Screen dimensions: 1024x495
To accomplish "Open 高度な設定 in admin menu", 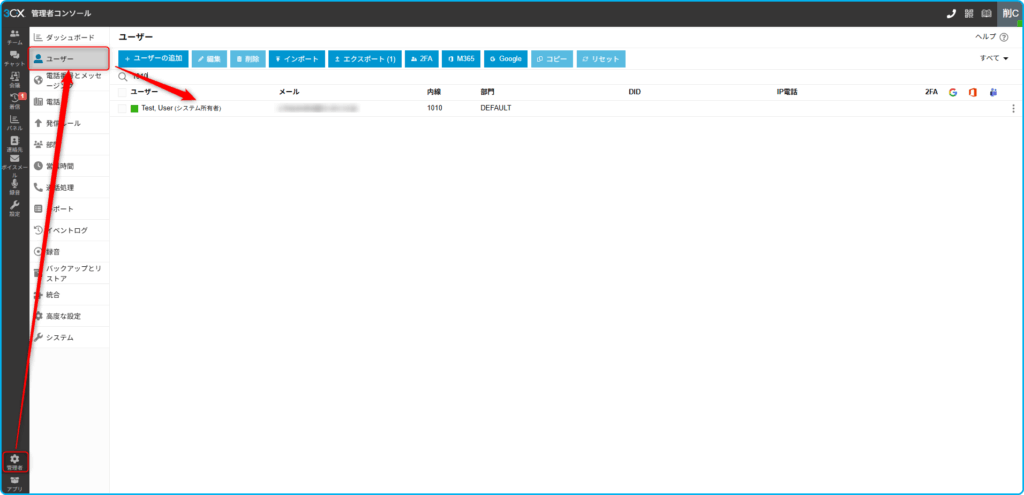I will 69,316.
